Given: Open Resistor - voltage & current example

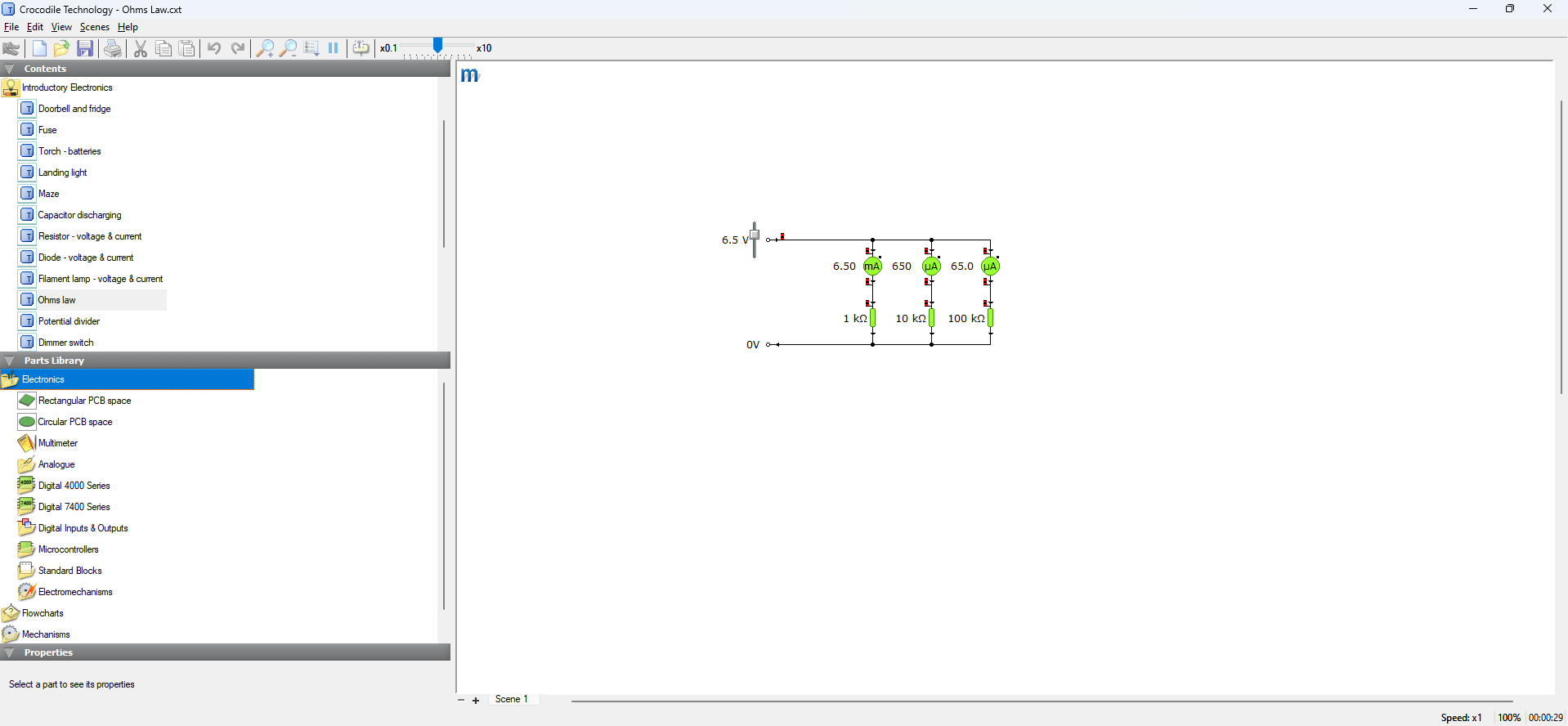Looking at the screenshot, I should pyautogui.click(x=81, y=236).
